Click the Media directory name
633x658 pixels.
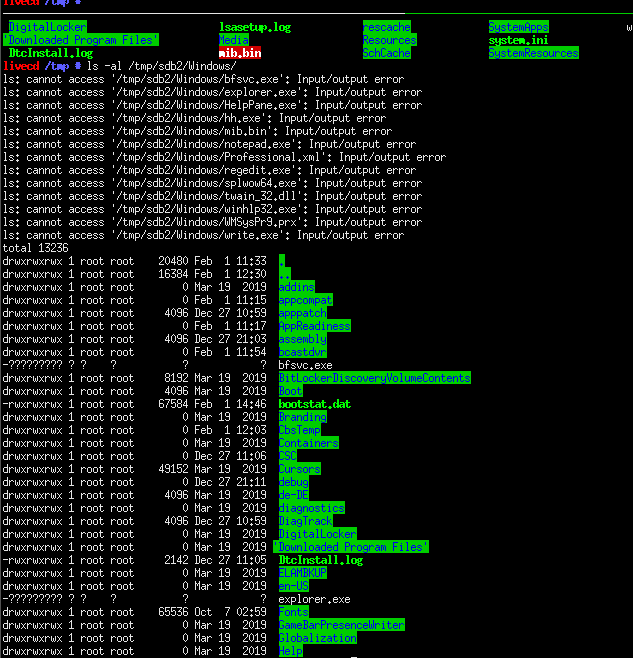point(234,40)
